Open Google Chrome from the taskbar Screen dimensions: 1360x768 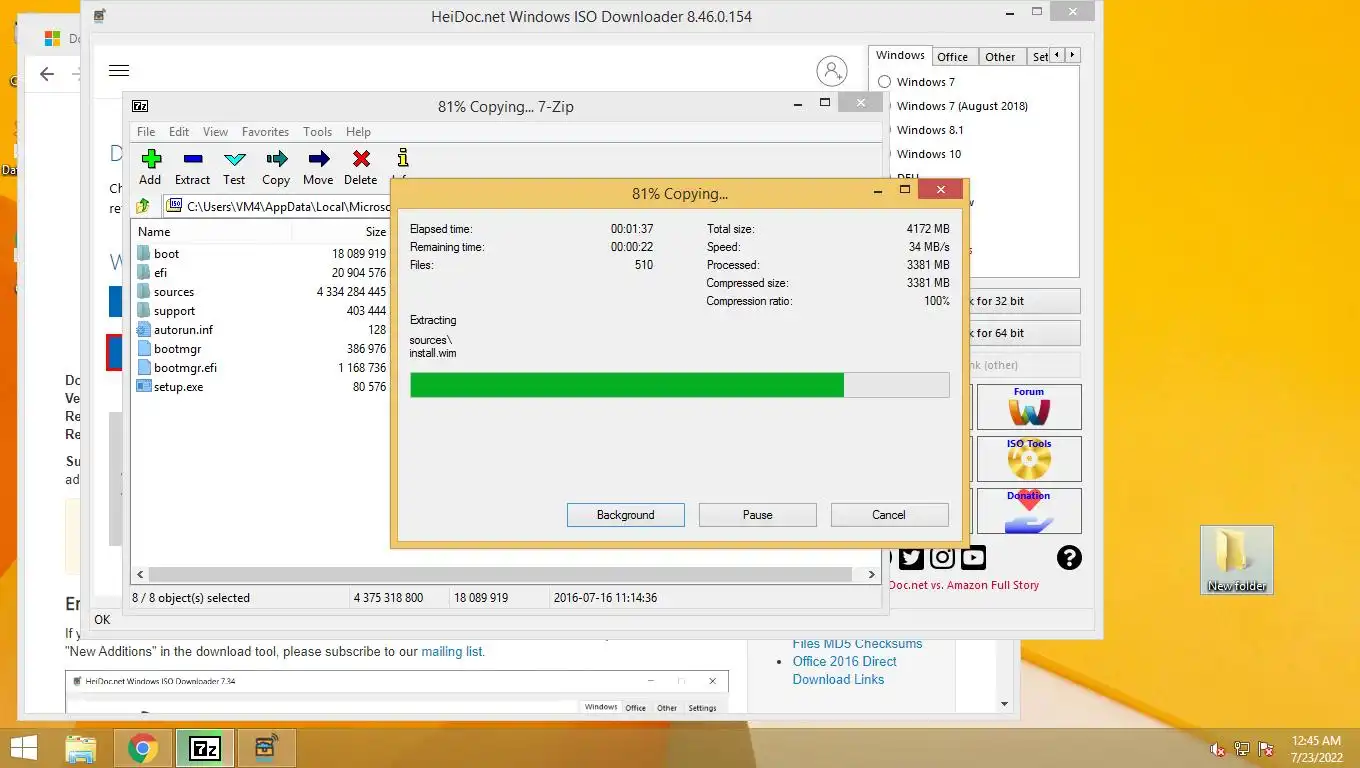143,748
